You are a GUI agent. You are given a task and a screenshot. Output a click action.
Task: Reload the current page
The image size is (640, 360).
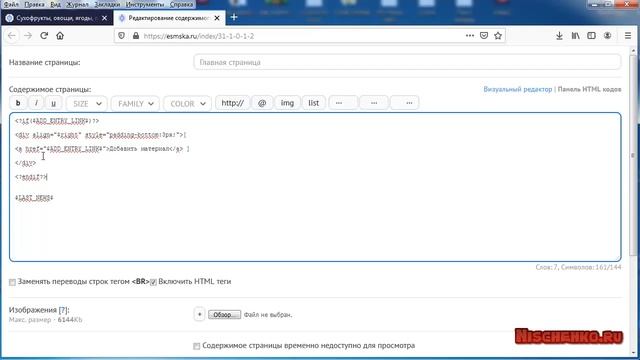coord(44,36)
